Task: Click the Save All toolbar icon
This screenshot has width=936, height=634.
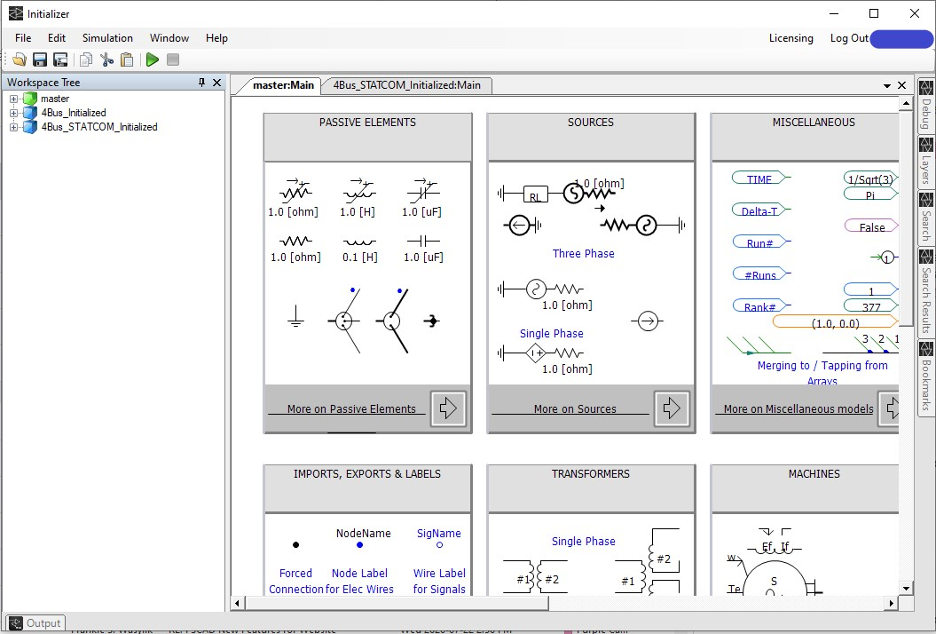Action: [x=60, y=60]
